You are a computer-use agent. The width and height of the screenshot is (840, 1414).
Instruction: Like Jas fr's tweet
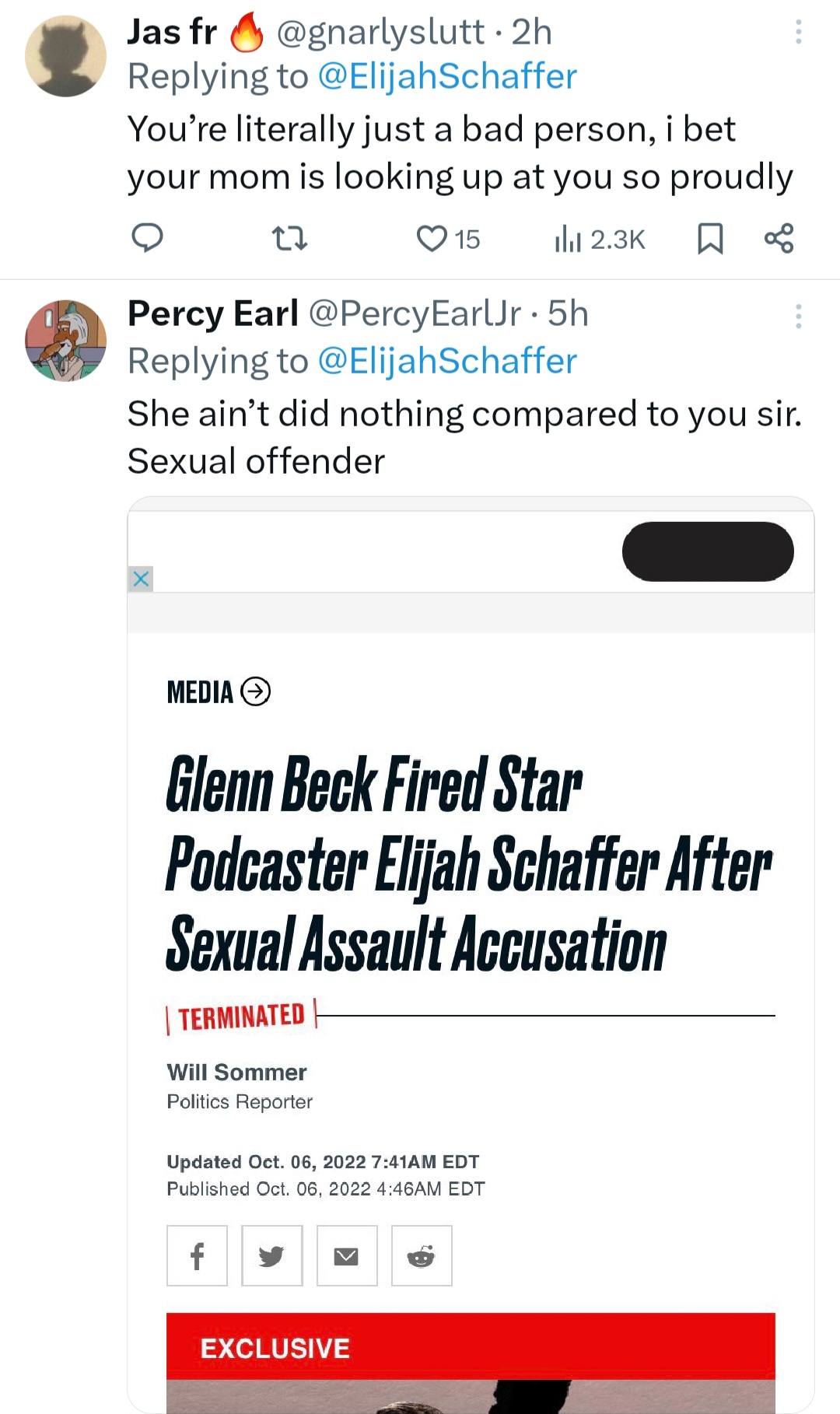(432, 238)
